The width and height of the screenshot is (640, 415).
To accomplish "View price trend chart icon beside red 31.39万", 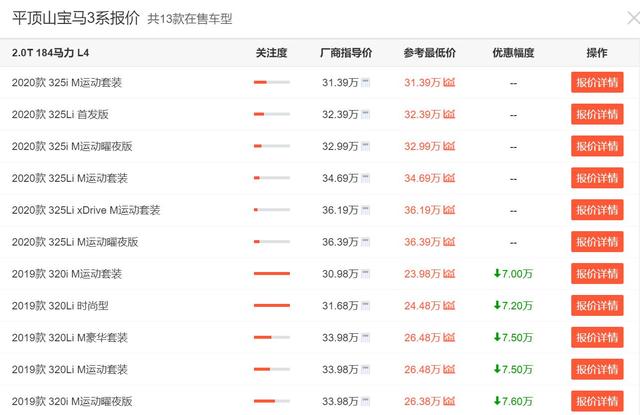I will [449, 82].
